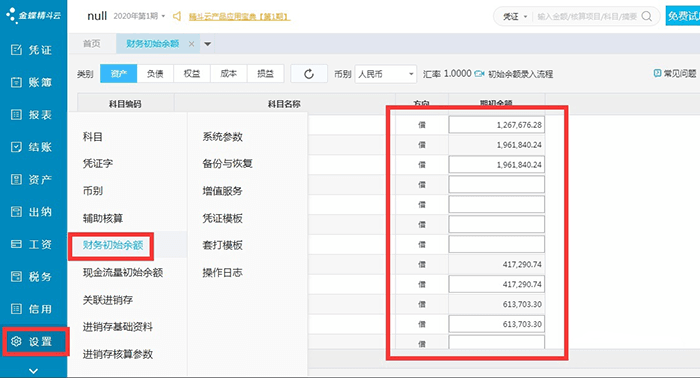Image resolution: width=700 pixels, height=378 pixels.
Task: Switch to the 首页 tab
Action: (92, 43)
